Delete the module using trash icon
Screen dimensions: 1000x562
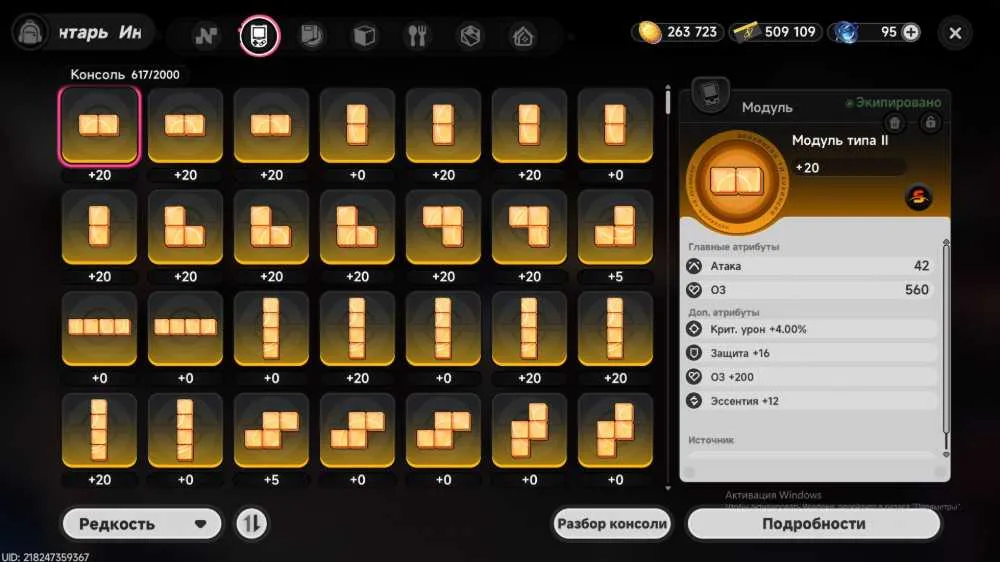point(894,122)
